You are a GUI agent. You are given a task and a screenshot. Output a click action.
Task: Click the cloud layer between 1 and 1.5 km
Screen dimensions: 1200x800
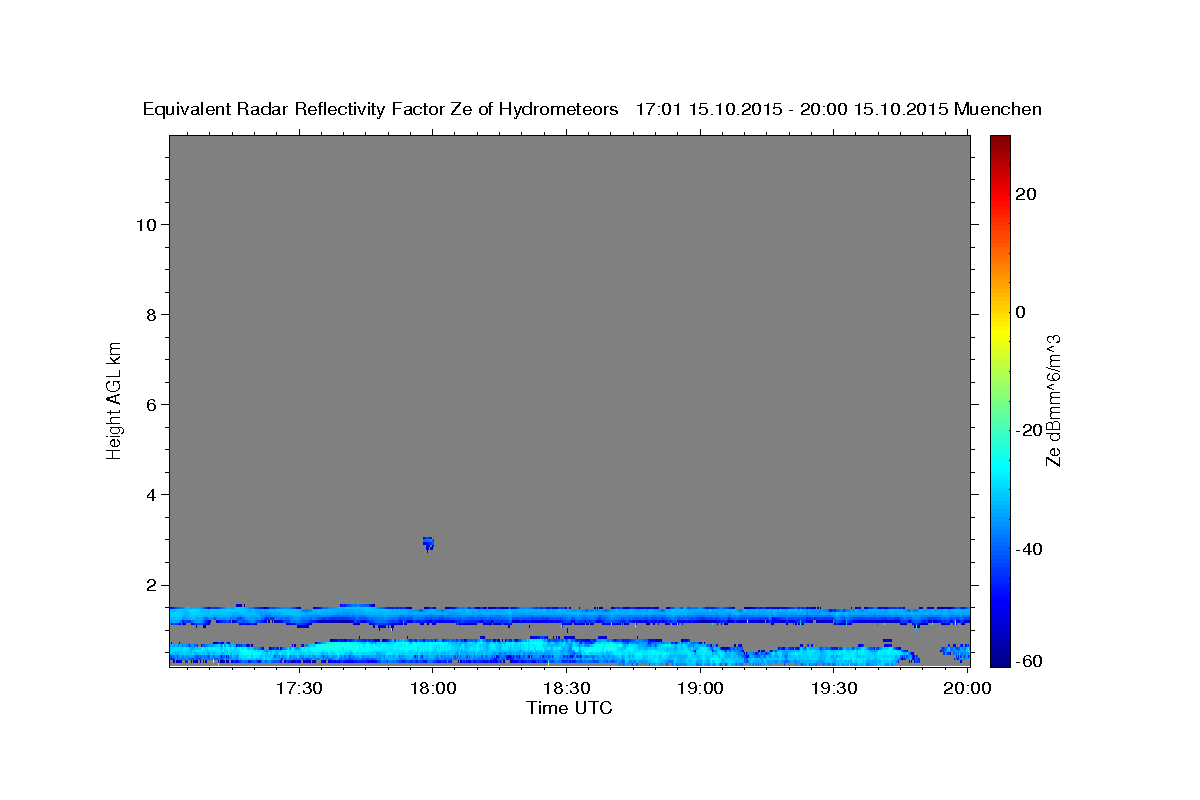click(x=569, y=615)
